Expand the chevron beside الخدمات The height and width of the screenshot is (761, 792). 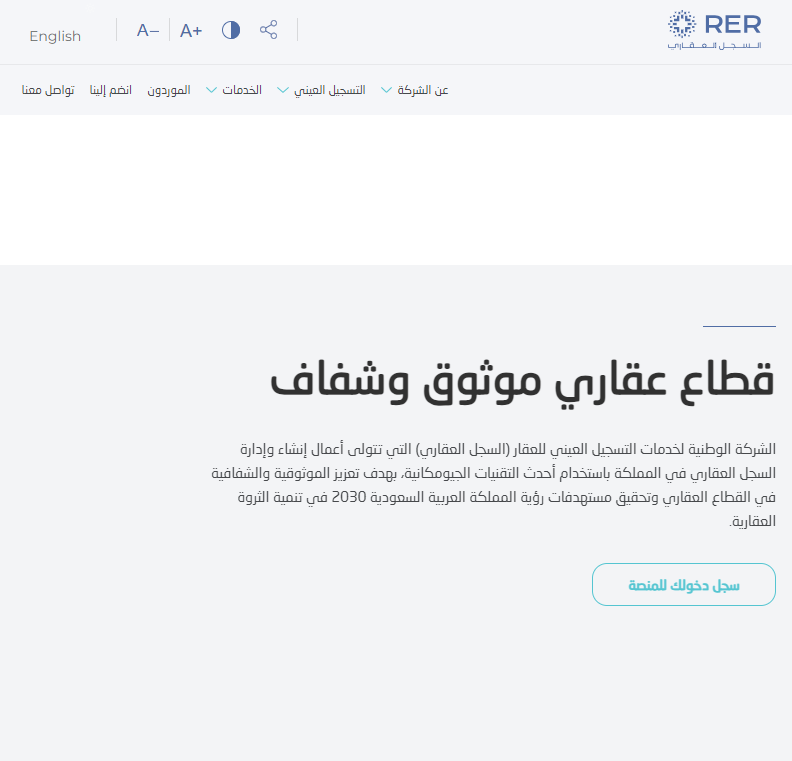(212, 90)
